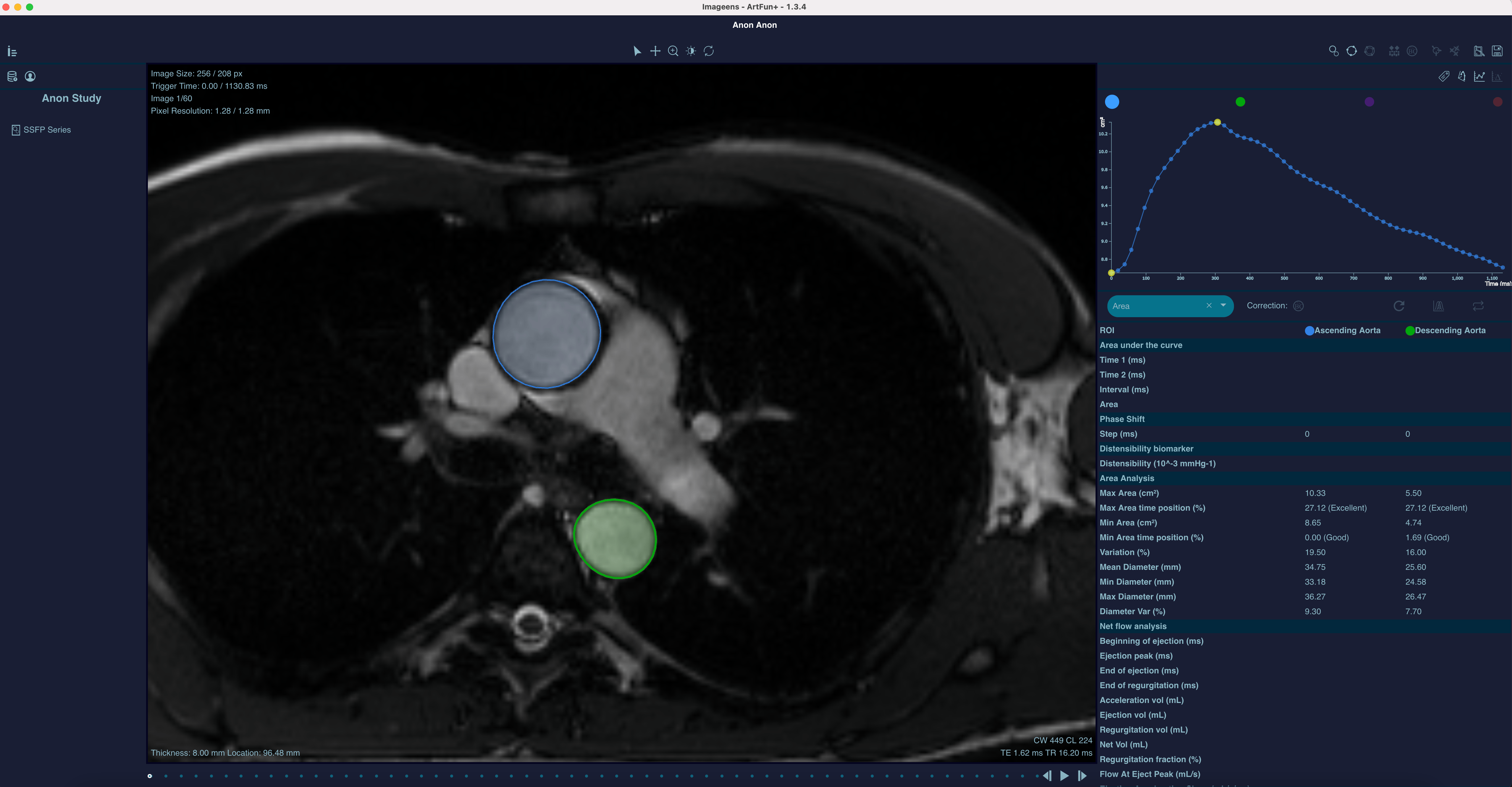The height and width of the screenshot is (787, 1512).
Task: Open the brightness contrast adjustment tool
Action: point(691,51)
